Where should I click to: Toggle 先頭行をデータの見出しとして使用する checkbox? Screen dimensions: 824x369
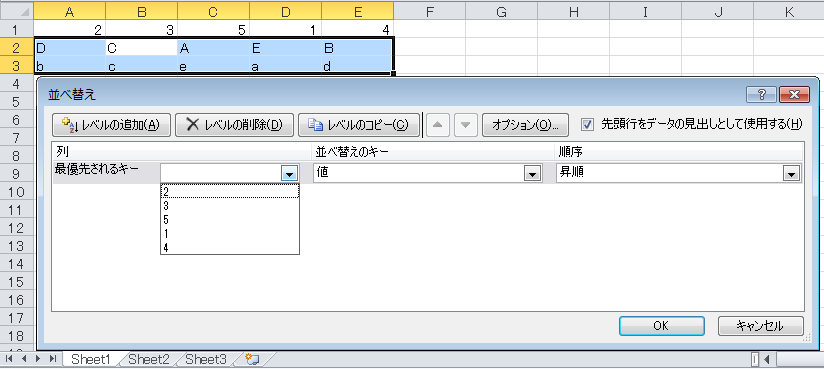(588, 125)
